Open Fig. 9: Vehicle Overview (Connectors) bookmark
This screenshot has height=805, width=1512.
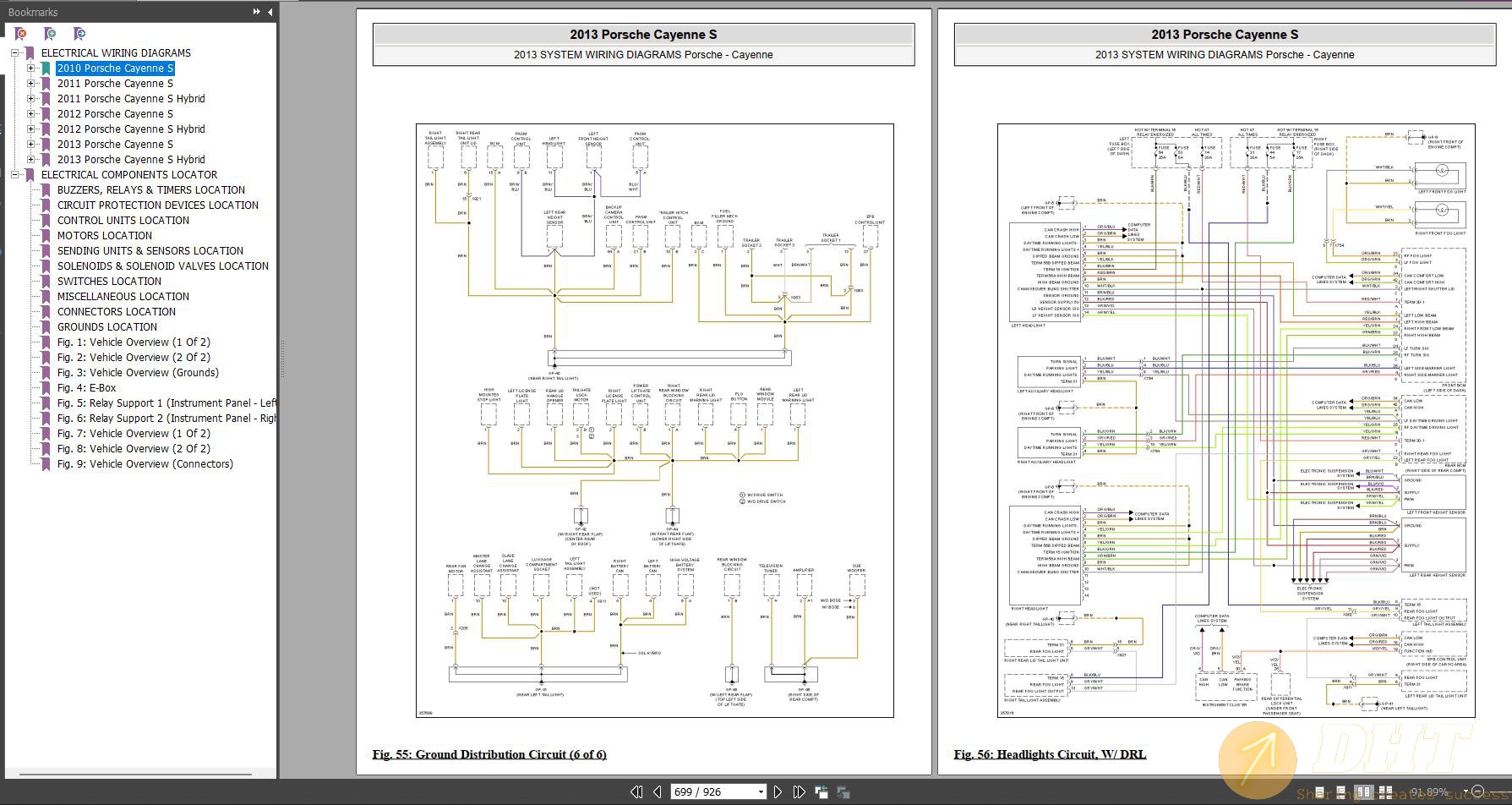pyautogui.click(x=145, y=463)
